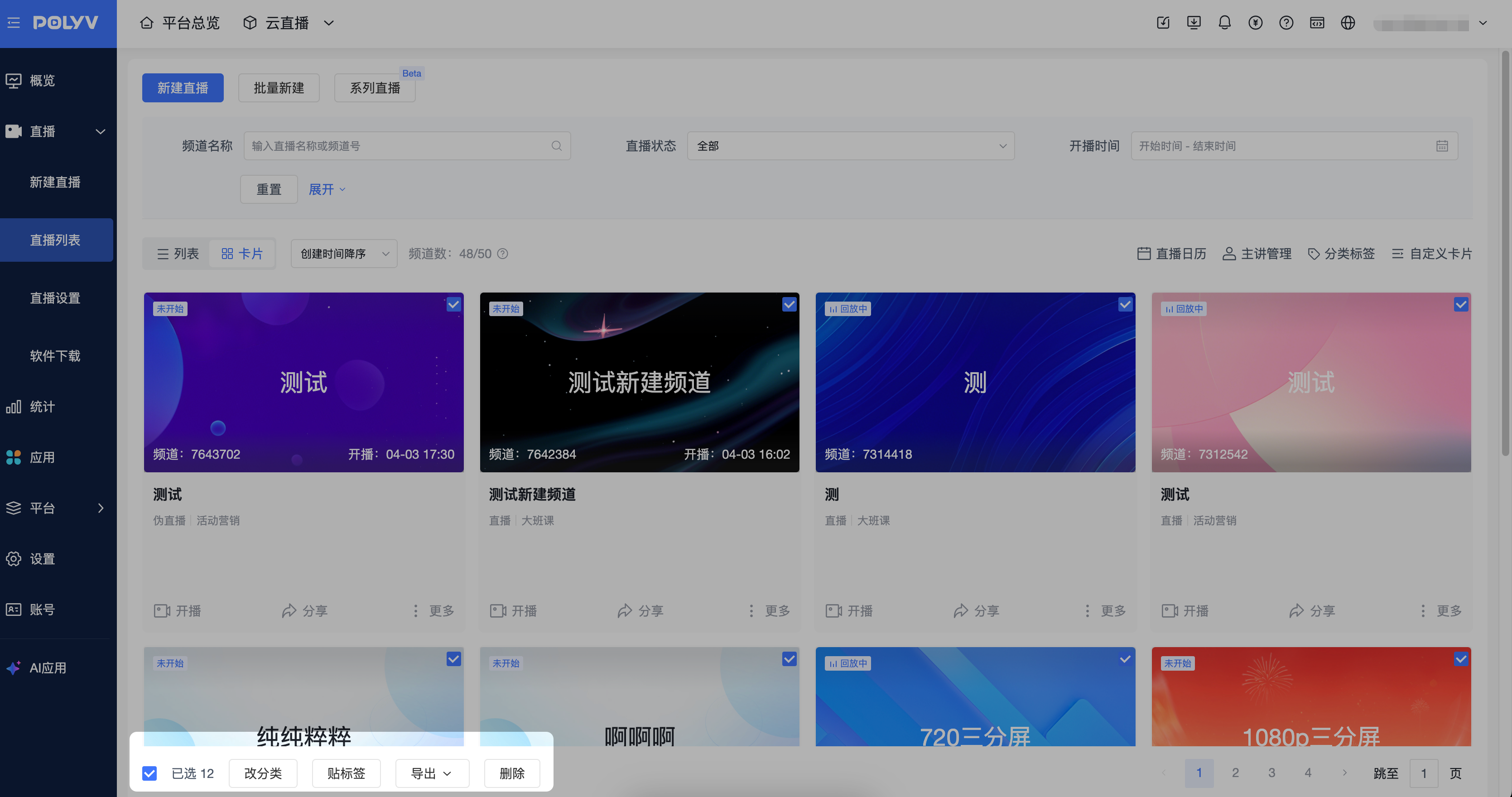The image size is (1512, 797).
Task: Open 直播设置 in the sidebar
Action: tap(56, 298)
